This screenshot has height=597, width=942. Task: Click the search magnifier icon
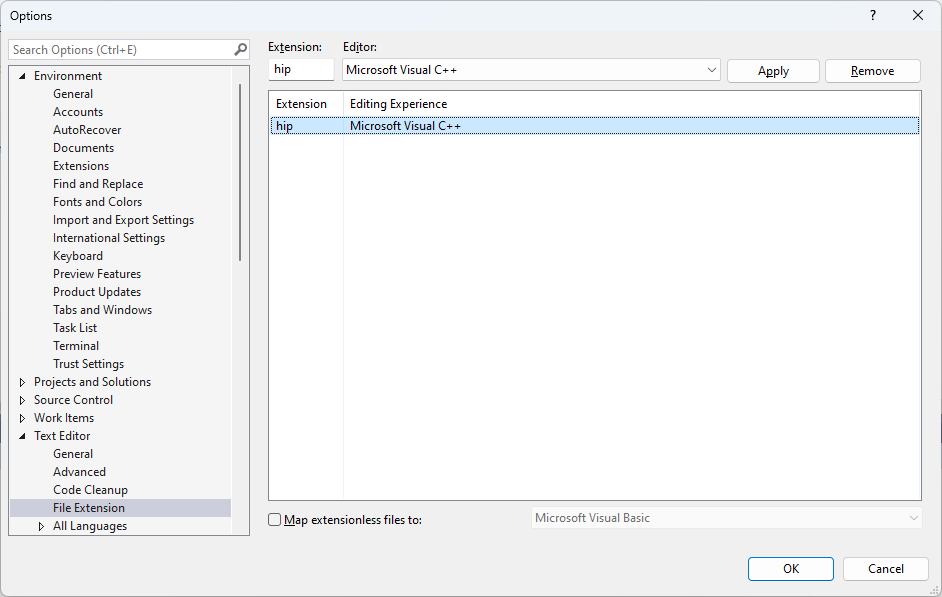pyautogui.click(x=240, y=48)
